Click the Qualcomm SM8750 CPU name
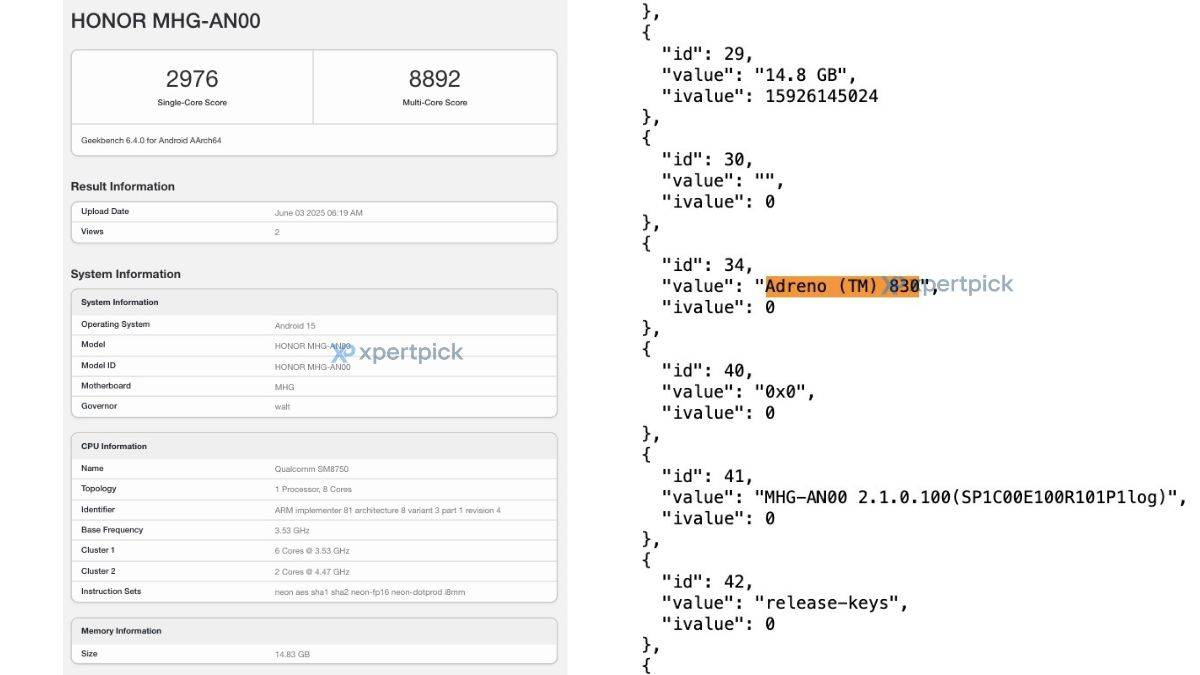Viewport: 1200px width, 675px height. point(311,469)
